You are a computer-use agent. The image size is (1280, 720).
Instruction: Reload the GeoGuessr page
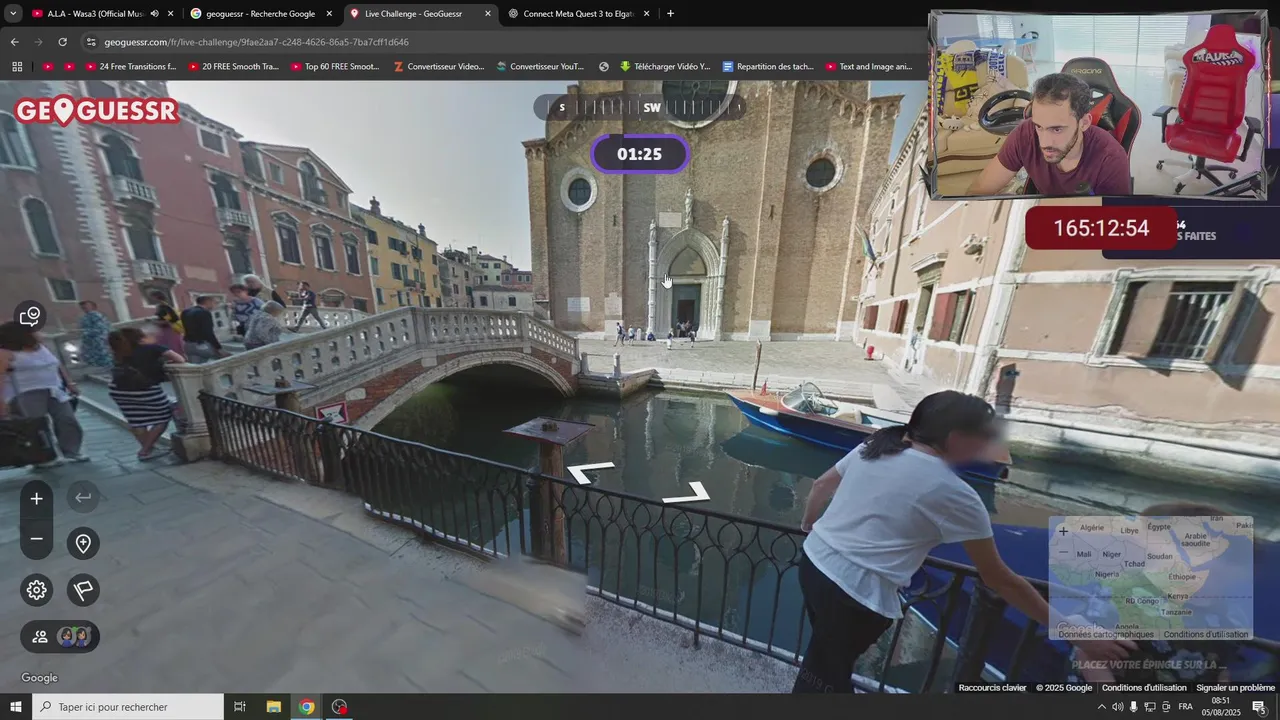(x=62, y=42)
